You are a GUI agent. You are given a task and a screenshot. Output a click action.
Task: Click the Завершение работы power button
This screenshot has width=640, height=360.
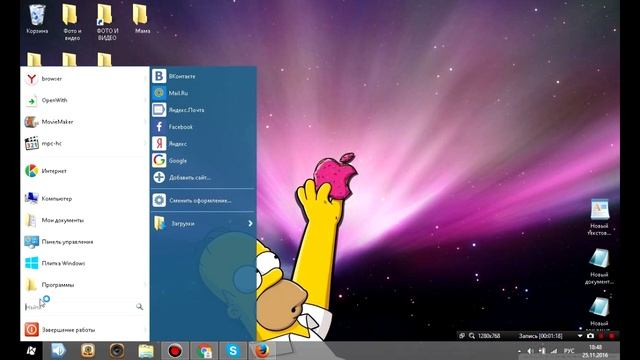coord(85,330)
